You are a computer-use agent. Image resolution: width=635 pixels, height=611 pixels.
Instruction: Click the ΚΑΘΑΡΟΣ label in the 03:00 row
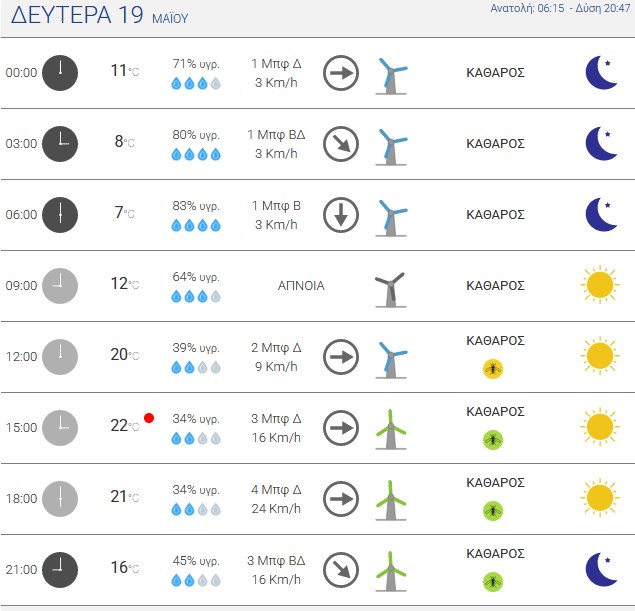[x=495, y=144]
